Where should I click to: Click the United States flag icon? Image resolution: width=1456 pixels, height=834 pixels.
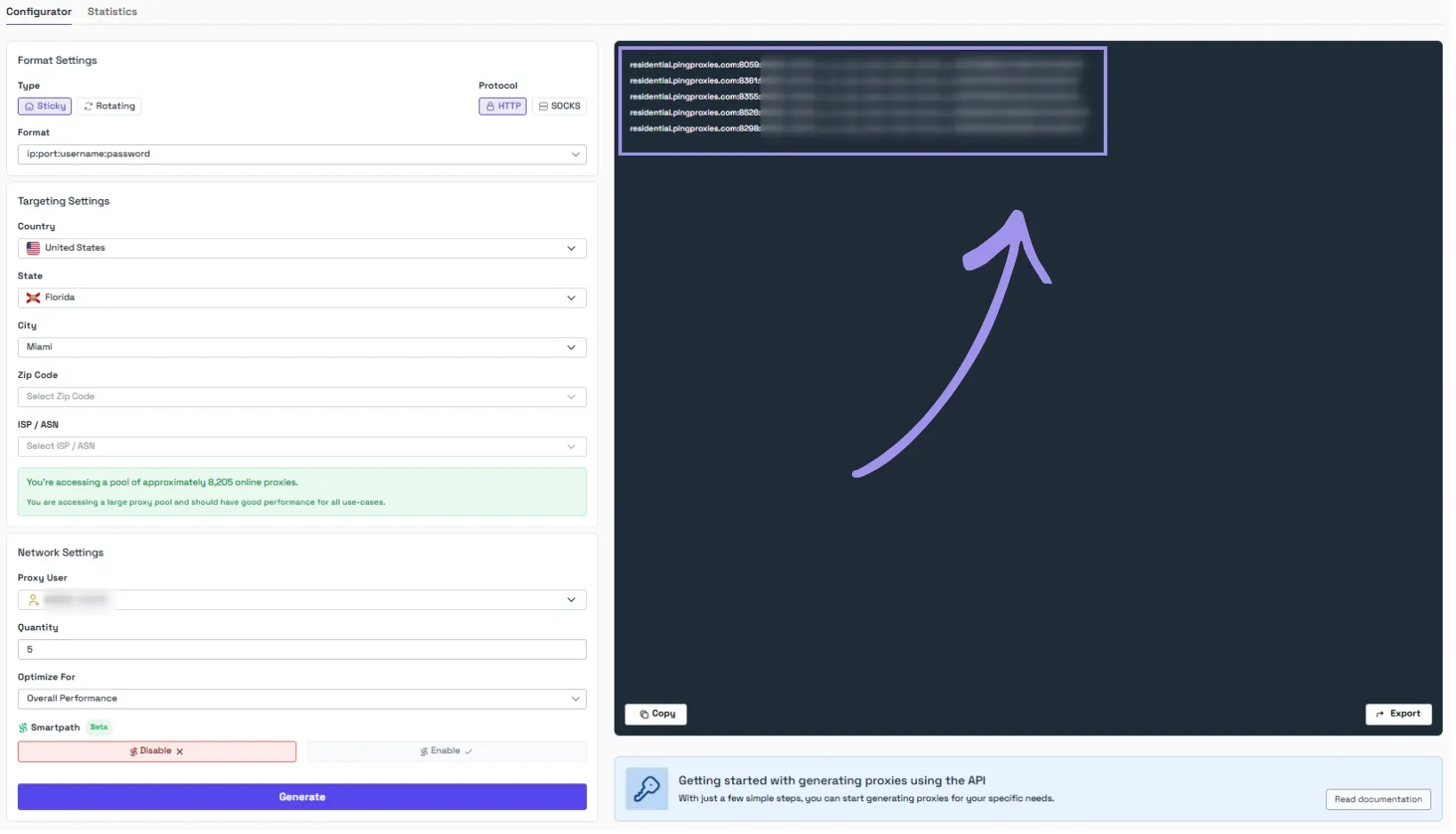tap(33, 249)
